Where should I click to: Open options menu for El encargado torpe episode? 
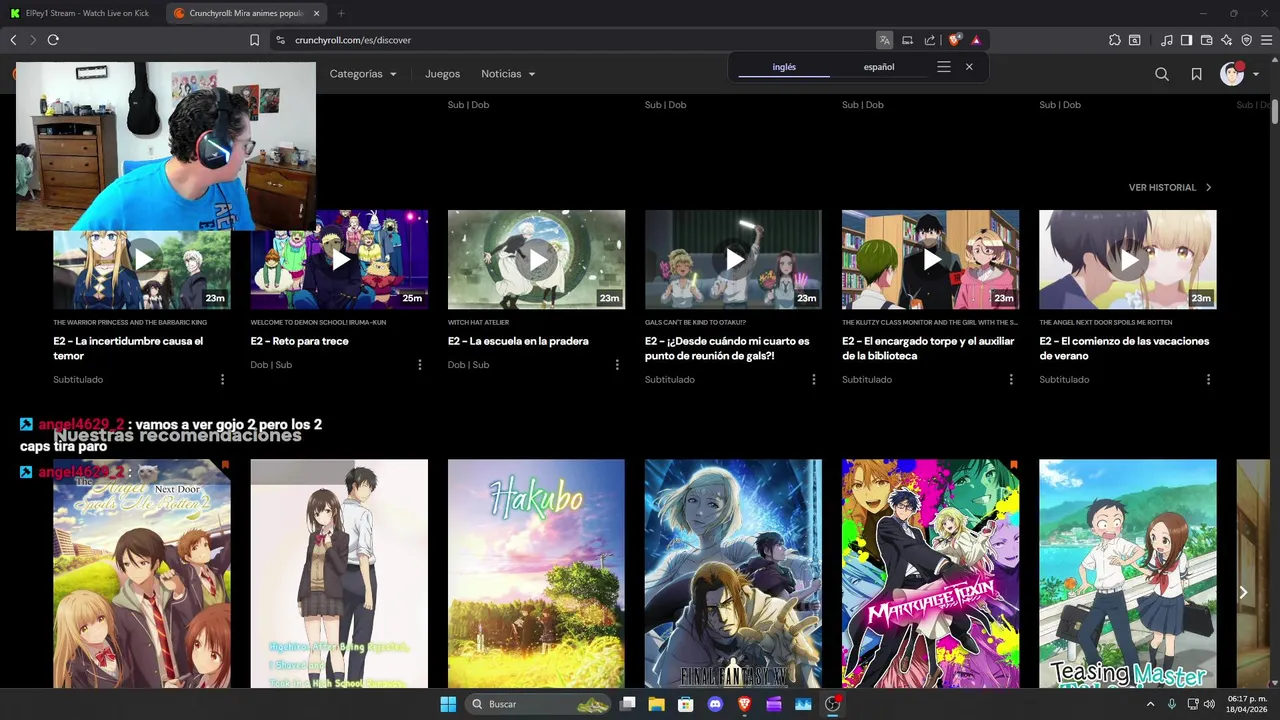[x=1011, y=380]
